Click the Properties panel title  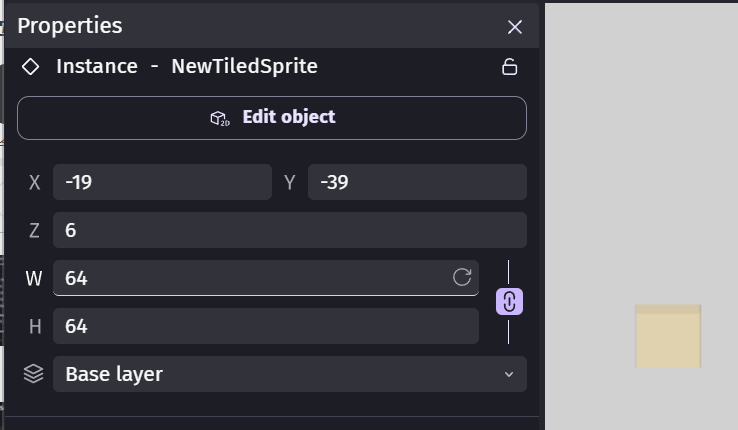coord(70,26)
